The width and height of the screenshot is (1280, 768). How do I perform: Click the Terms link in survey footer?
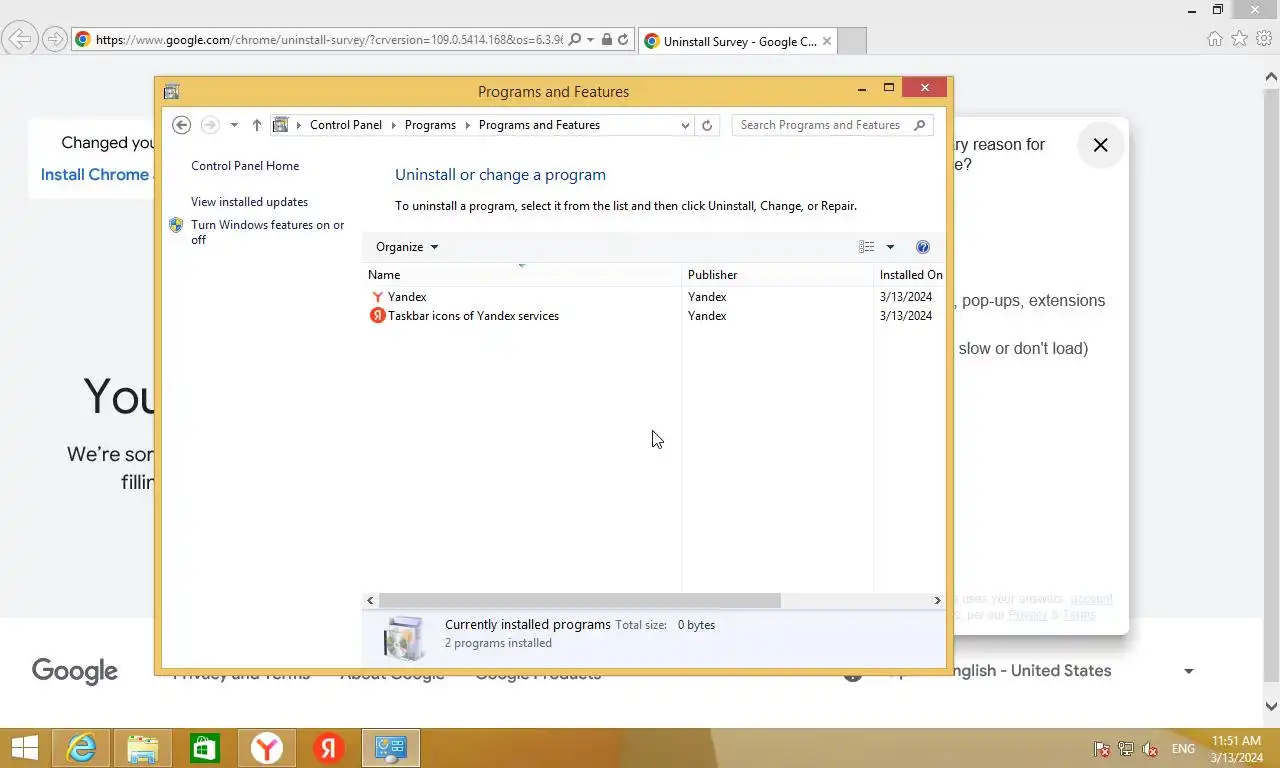pos(1079,615)
